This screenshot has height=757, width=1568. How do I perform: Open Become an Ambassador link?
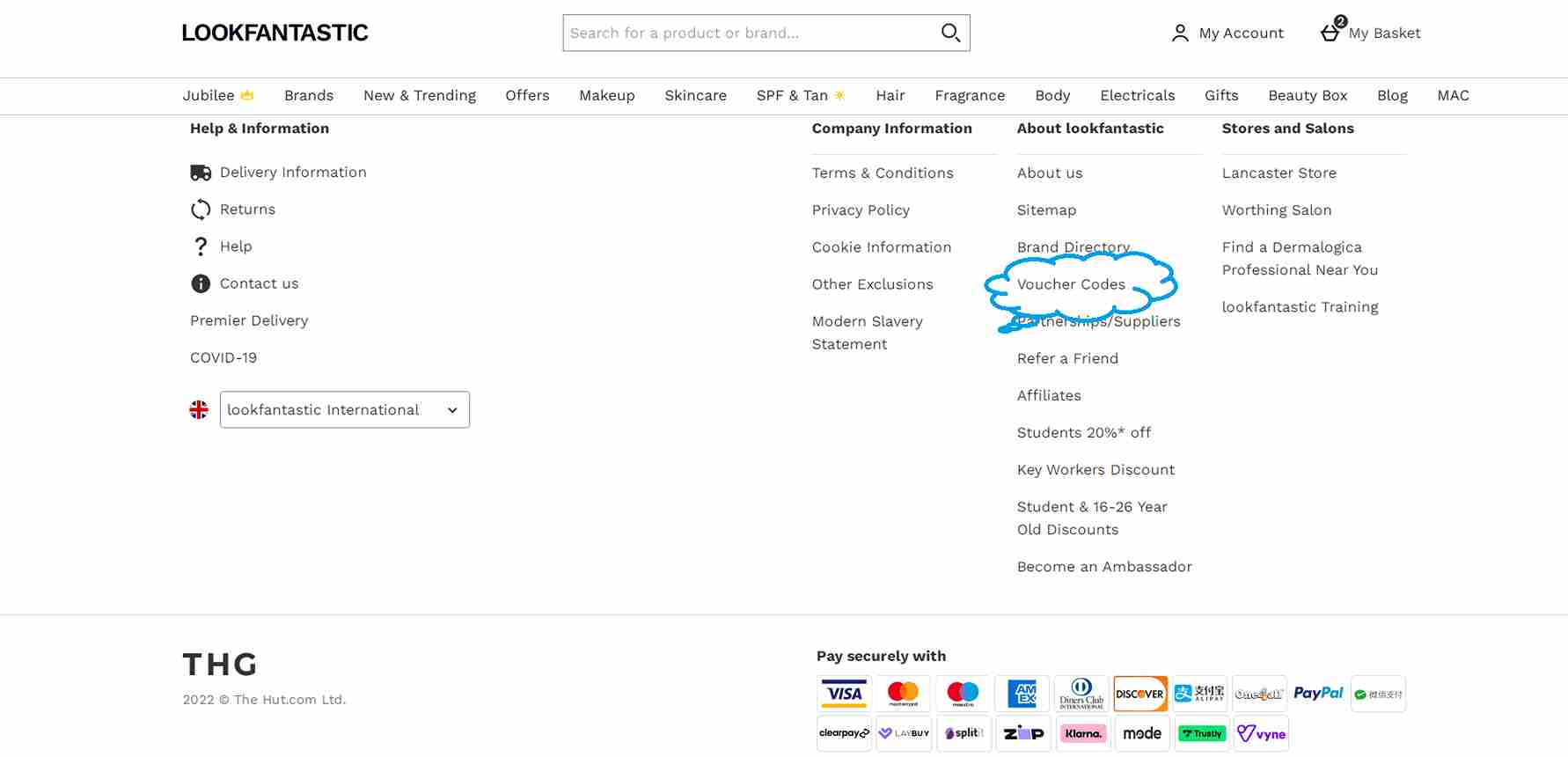(x=1104, y=567)
